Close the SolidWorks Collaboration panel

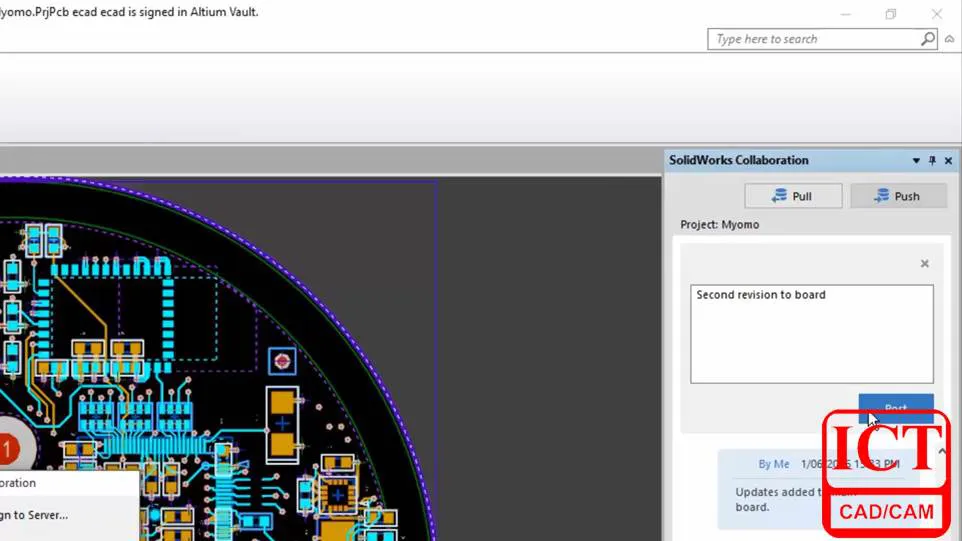pyautogui.click(x=949, y=161)
